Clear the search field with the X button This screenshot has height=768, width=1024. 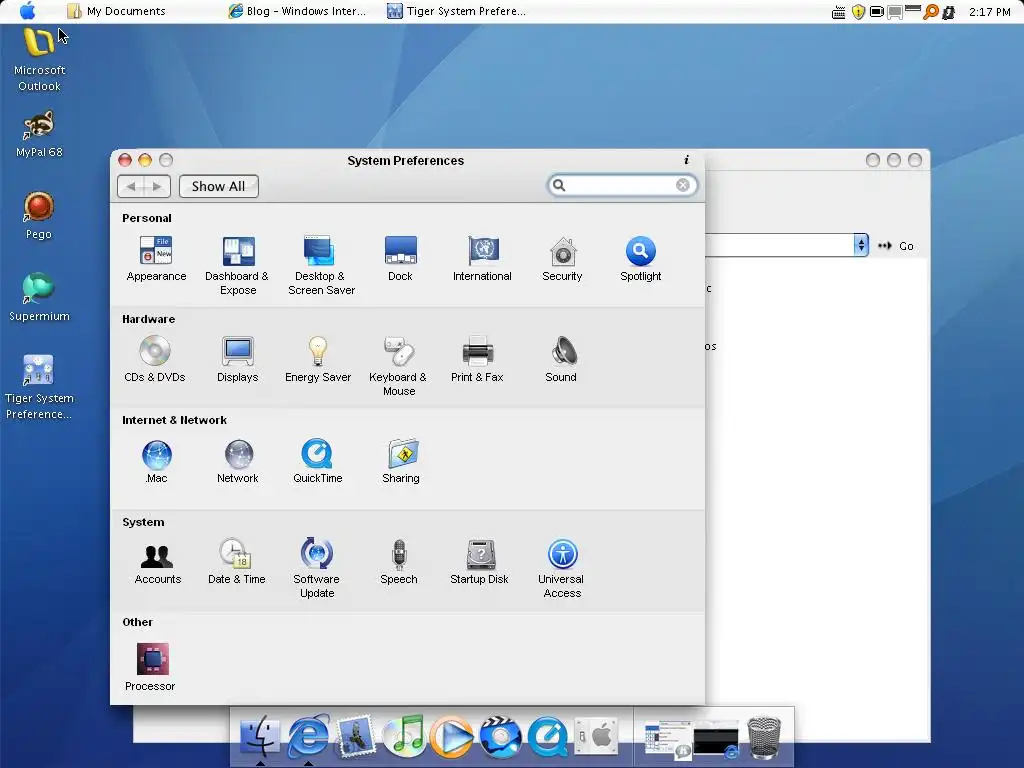coord(682,185)
